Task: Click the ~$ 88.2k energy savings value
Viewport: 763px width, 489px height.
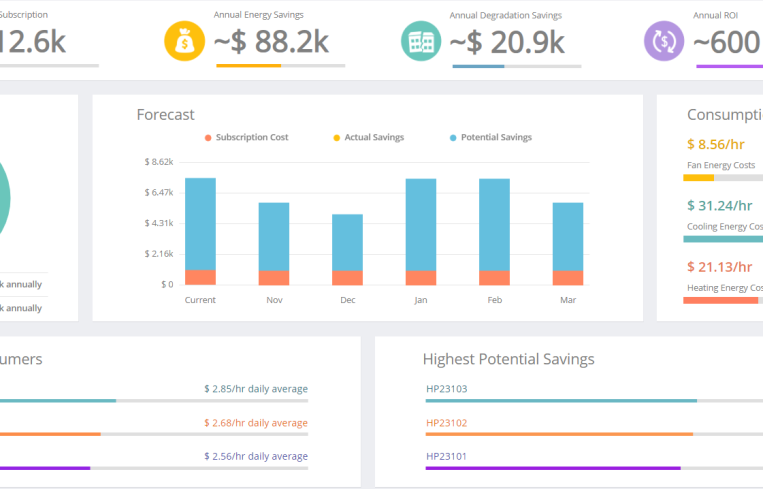Action: [x=272, y=42]
